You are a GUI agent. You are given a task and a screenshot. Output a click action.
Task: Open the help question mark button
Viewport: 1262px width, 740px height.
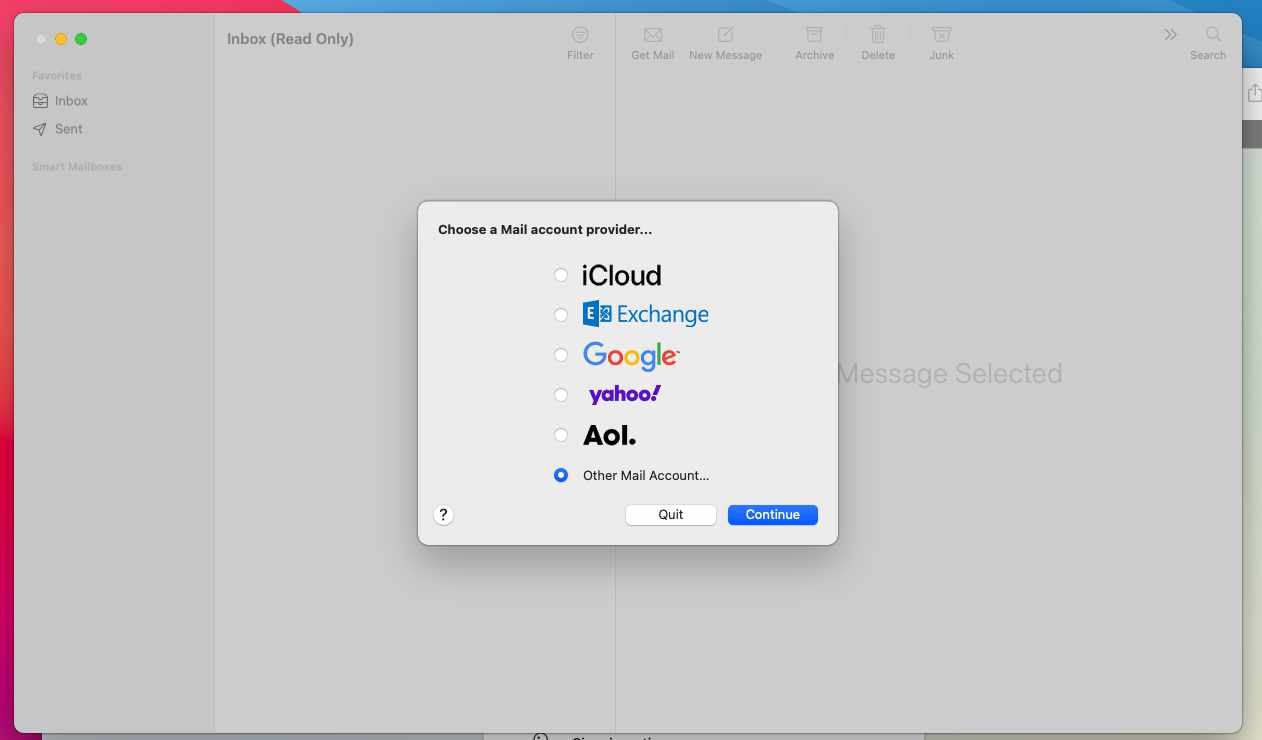tap(444, 515)
